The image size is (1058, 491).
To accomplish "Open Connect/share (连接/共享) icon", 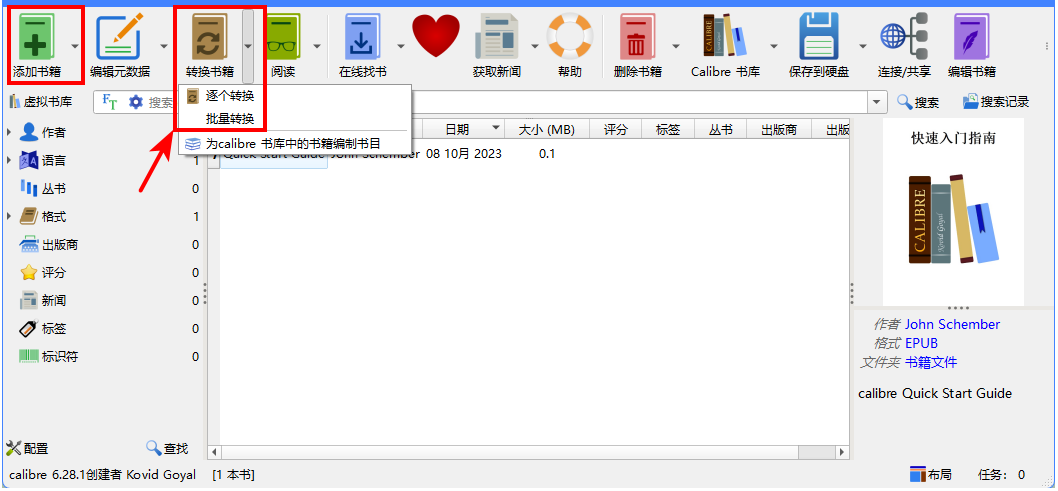I will 904,36.
